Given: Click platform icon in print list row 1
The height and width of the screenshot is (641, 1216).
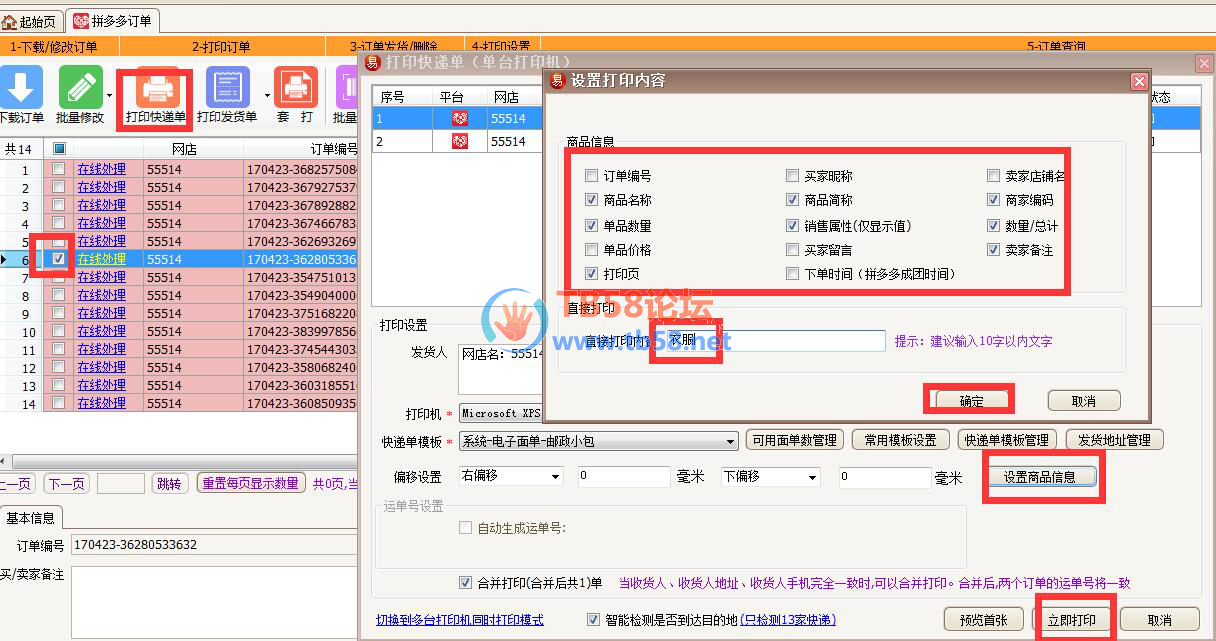Looking at the screenshot, I should pos(459,118).
